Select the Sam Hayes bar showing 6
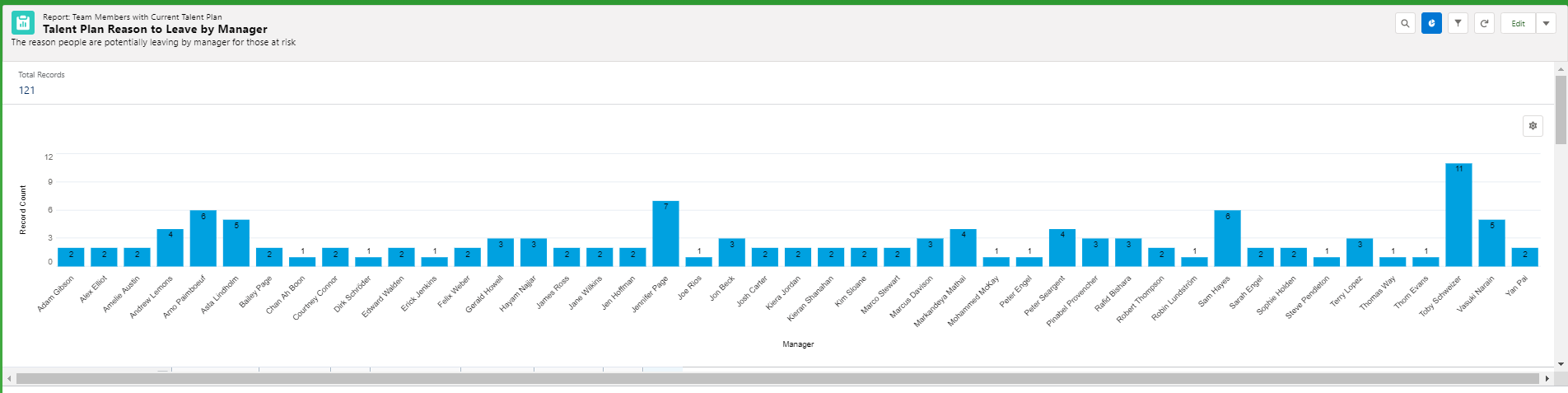The height and width of the screenshot is (393, 1568). pos(1227,239)
